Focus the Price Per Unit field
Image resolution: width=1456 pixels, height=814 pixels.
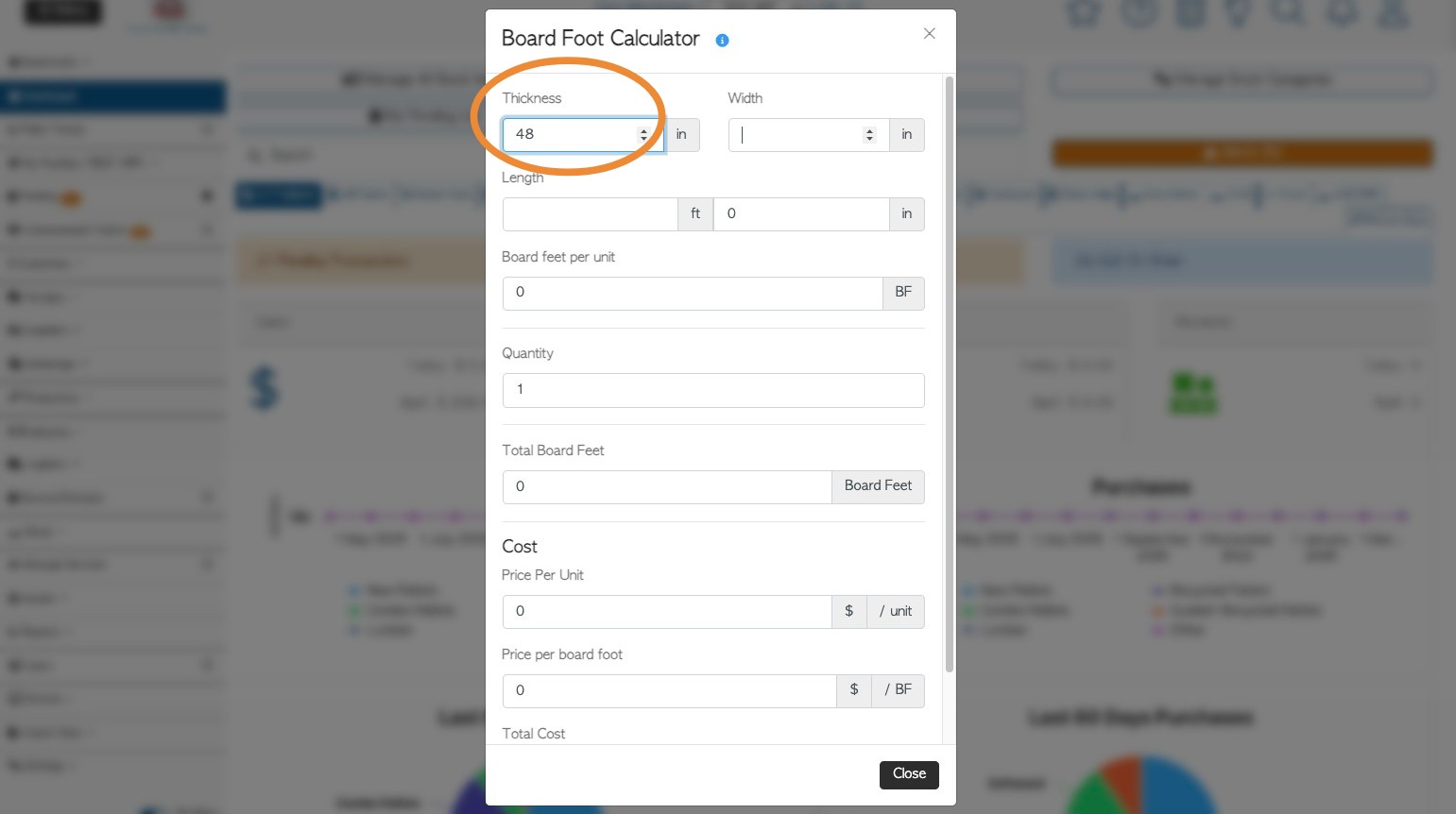pos(666,611)
